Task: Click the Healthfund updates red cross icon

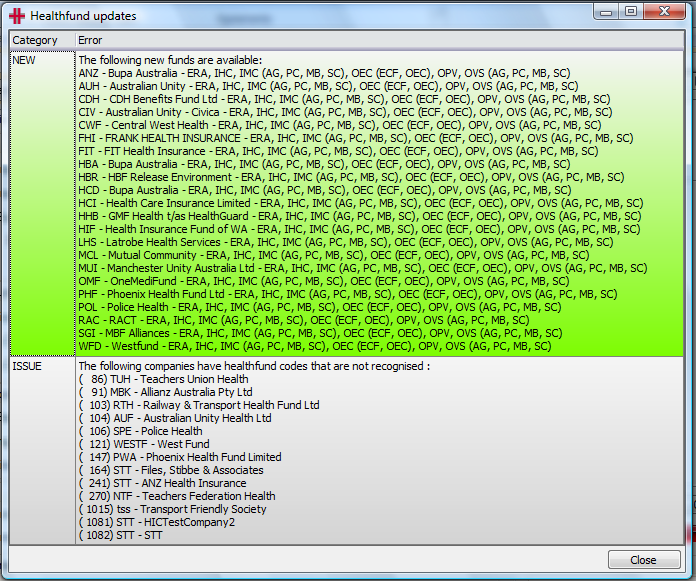Action: 17,16
